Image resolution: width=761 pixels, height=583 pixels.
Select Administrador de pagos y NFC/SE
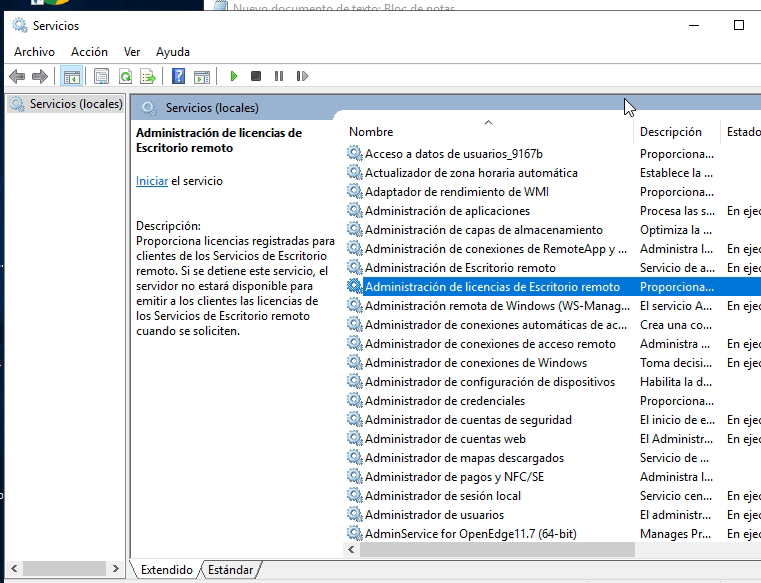[x=454, y=477]
